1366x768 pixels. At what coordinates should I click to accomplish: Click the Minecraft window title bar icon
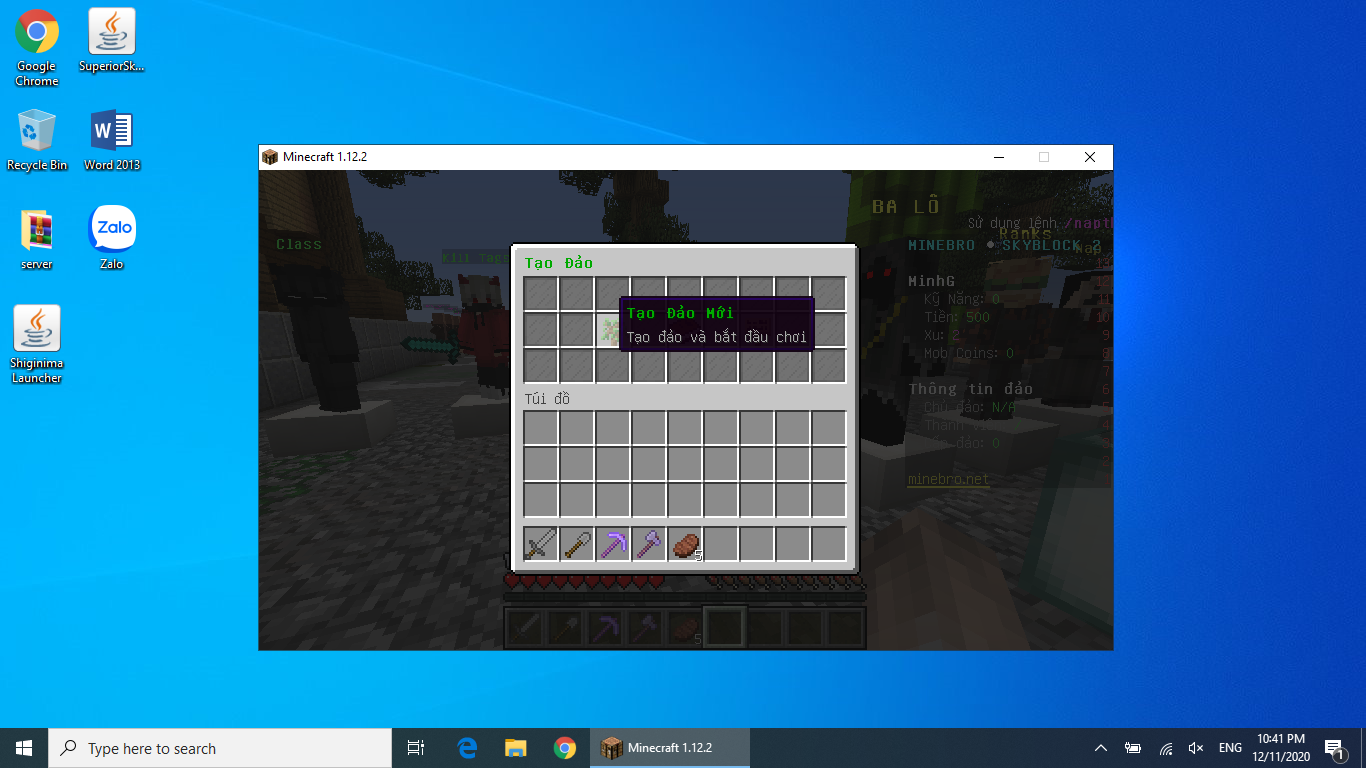tap(270, 157)
